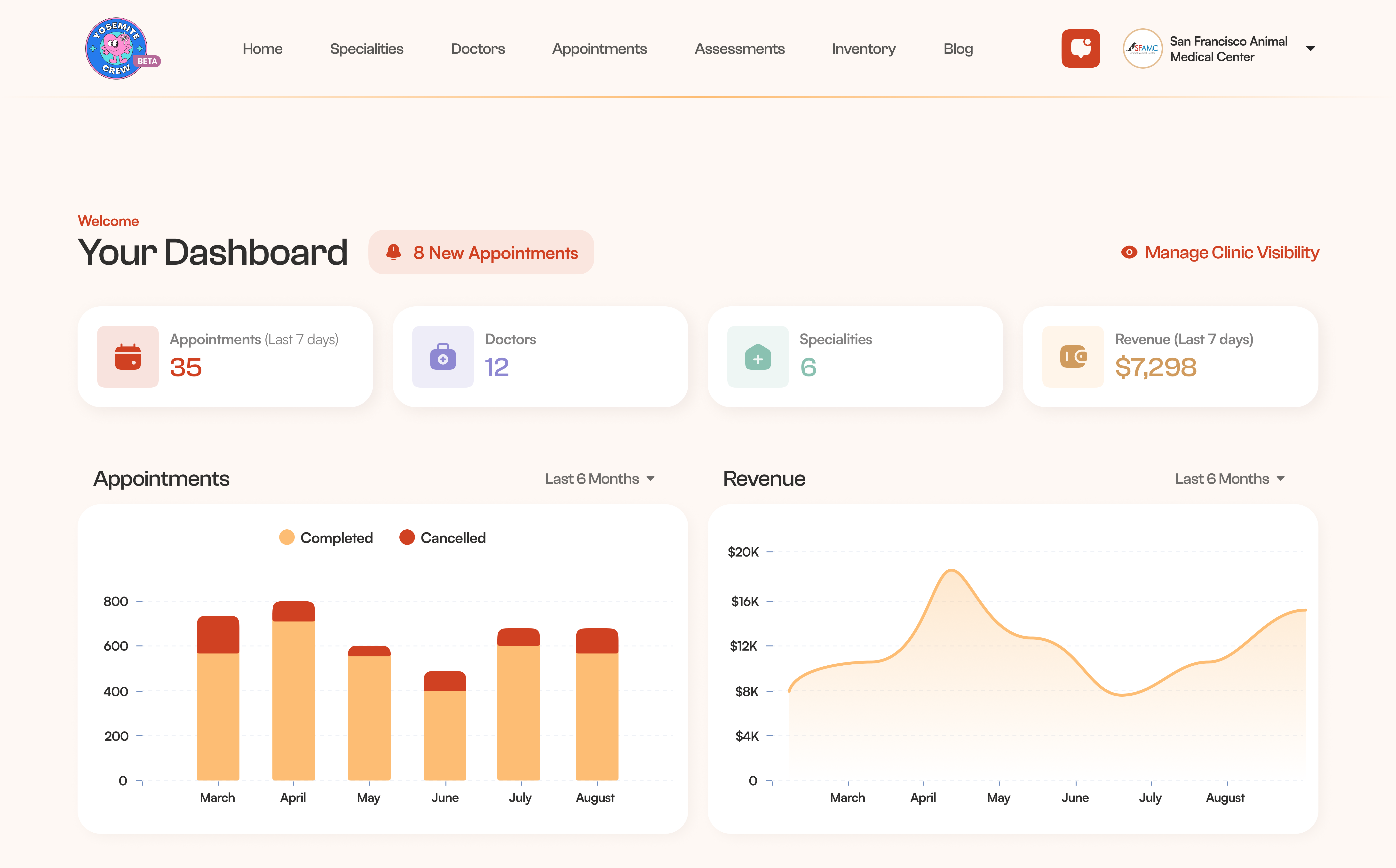Screen dimensions: 1396x868
Task: Click the Manage Clinic Visibility link
Action: coord(1220,252)
